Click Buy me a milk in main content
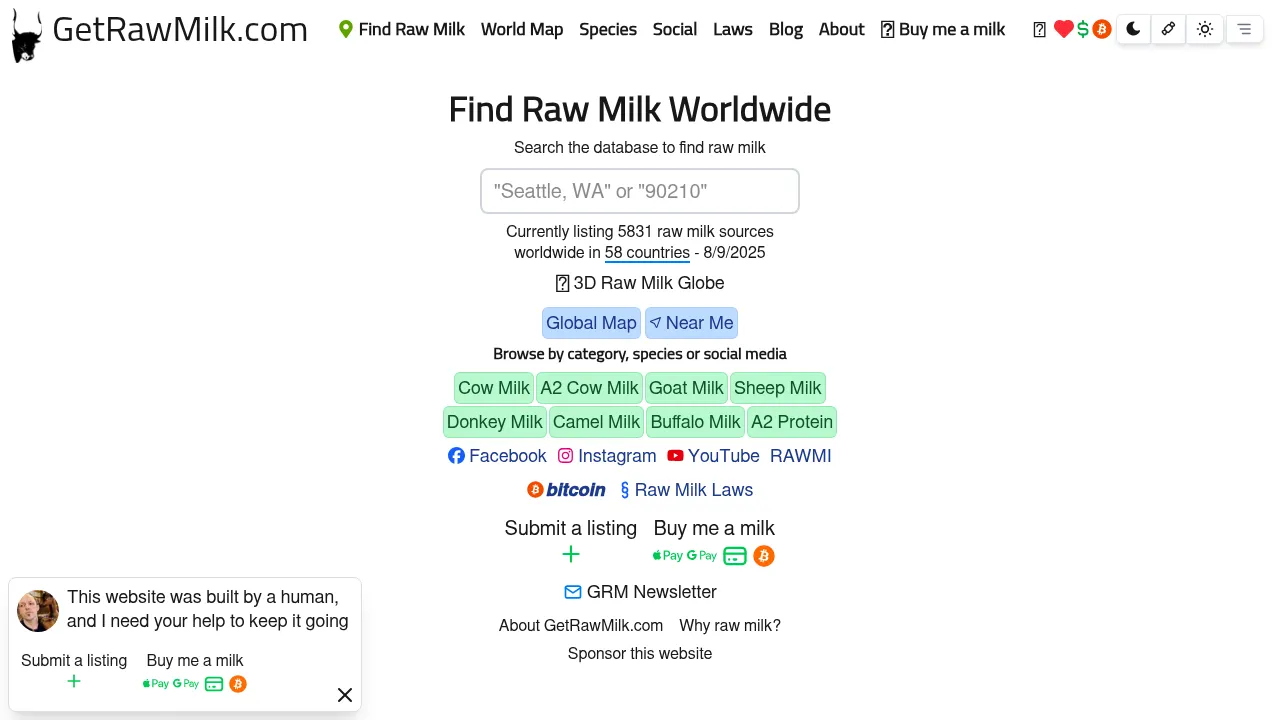Screen dimensions: 1280x720 pyautogui.click(x=714, y=528)
